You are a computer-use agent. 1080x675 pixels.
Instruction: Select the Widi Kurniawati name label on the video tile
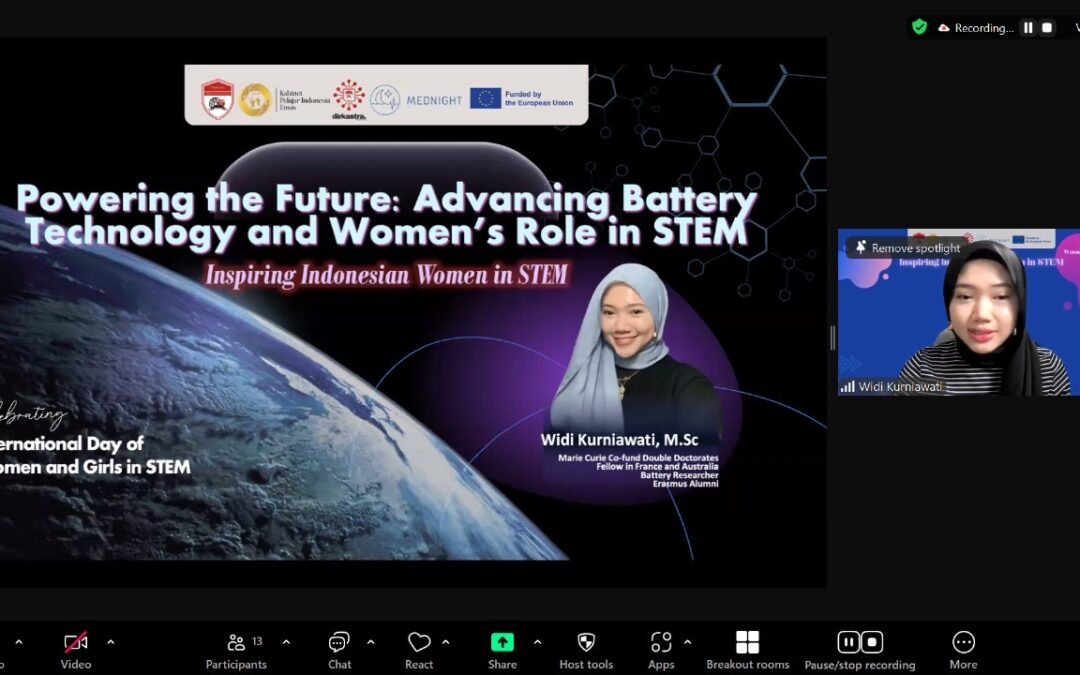tap(900, 386)
